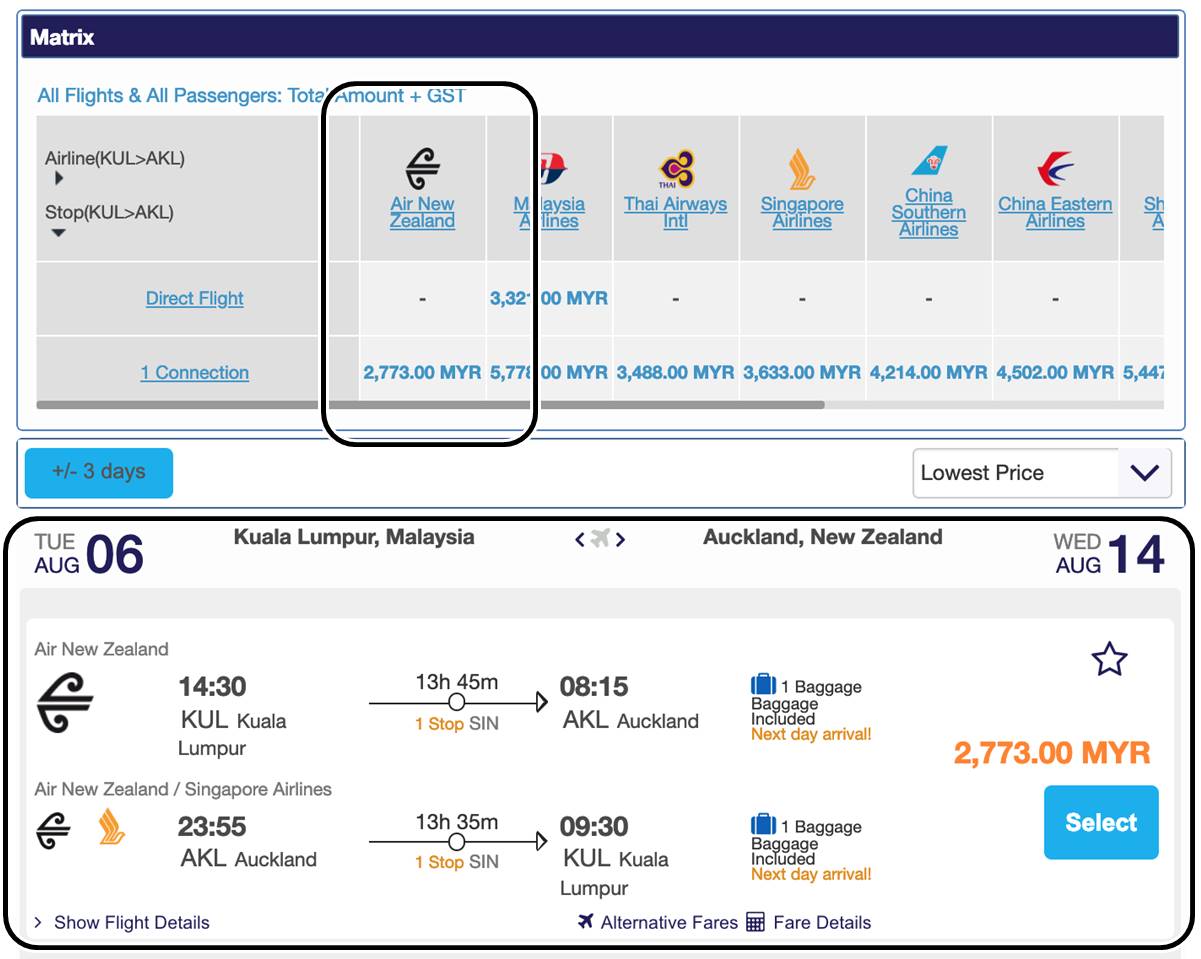This screenshot has height=959, width=1201.
Task: Click the 08:15 arrival time
Action: (x=594, y=687)
